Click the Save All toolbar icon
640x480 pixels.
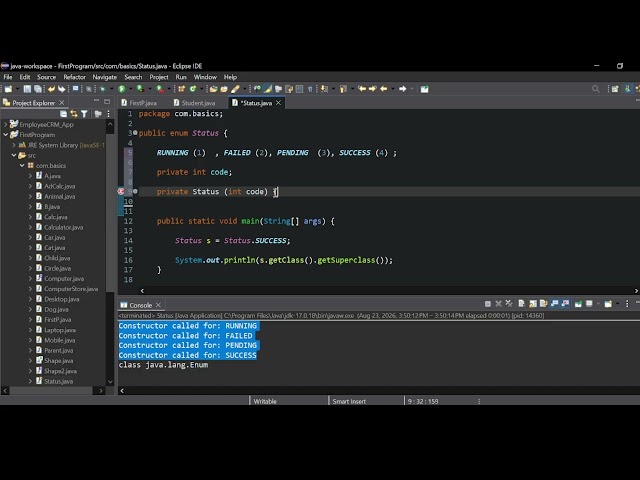[x=38, y=89]
